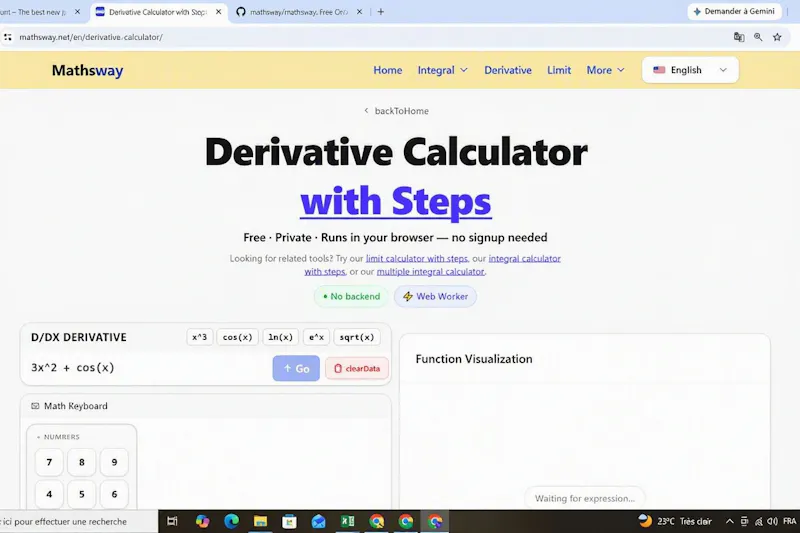Insert the x^3 example chip
The height and width of the screenshot is (533, 800).
coord(199,337)
